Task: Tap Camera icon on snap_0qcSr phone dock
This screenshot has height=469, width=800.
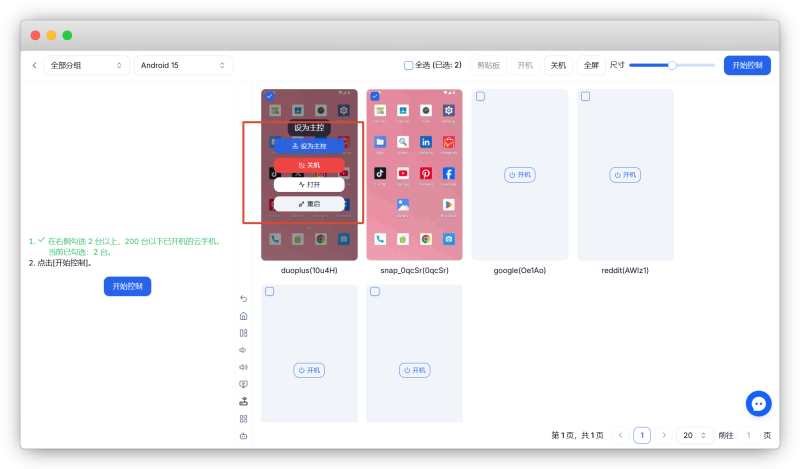Action: 448,239
